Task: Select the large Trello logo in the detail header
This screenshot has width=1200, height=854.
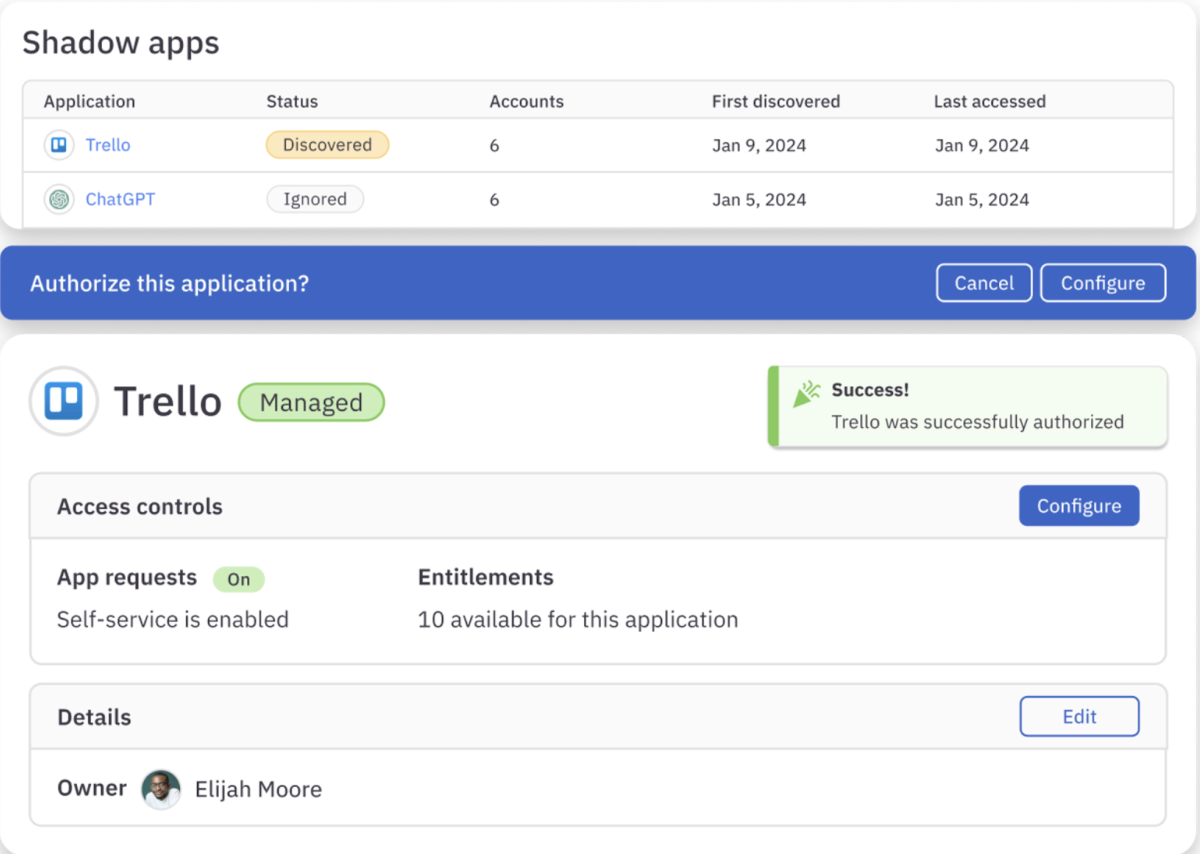Action: 62,401
